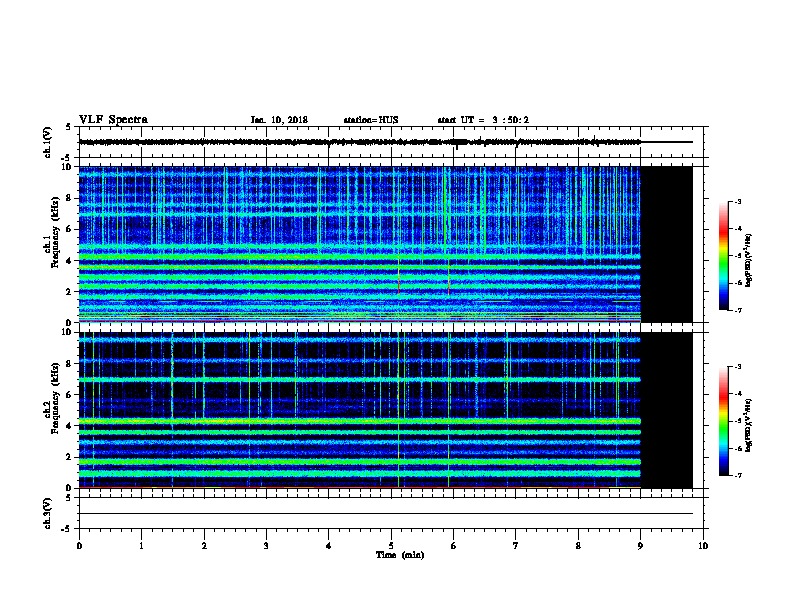
Task: Click tick label "7" on the Time axis
Action: pyautogui.click(x=516, y=546)
